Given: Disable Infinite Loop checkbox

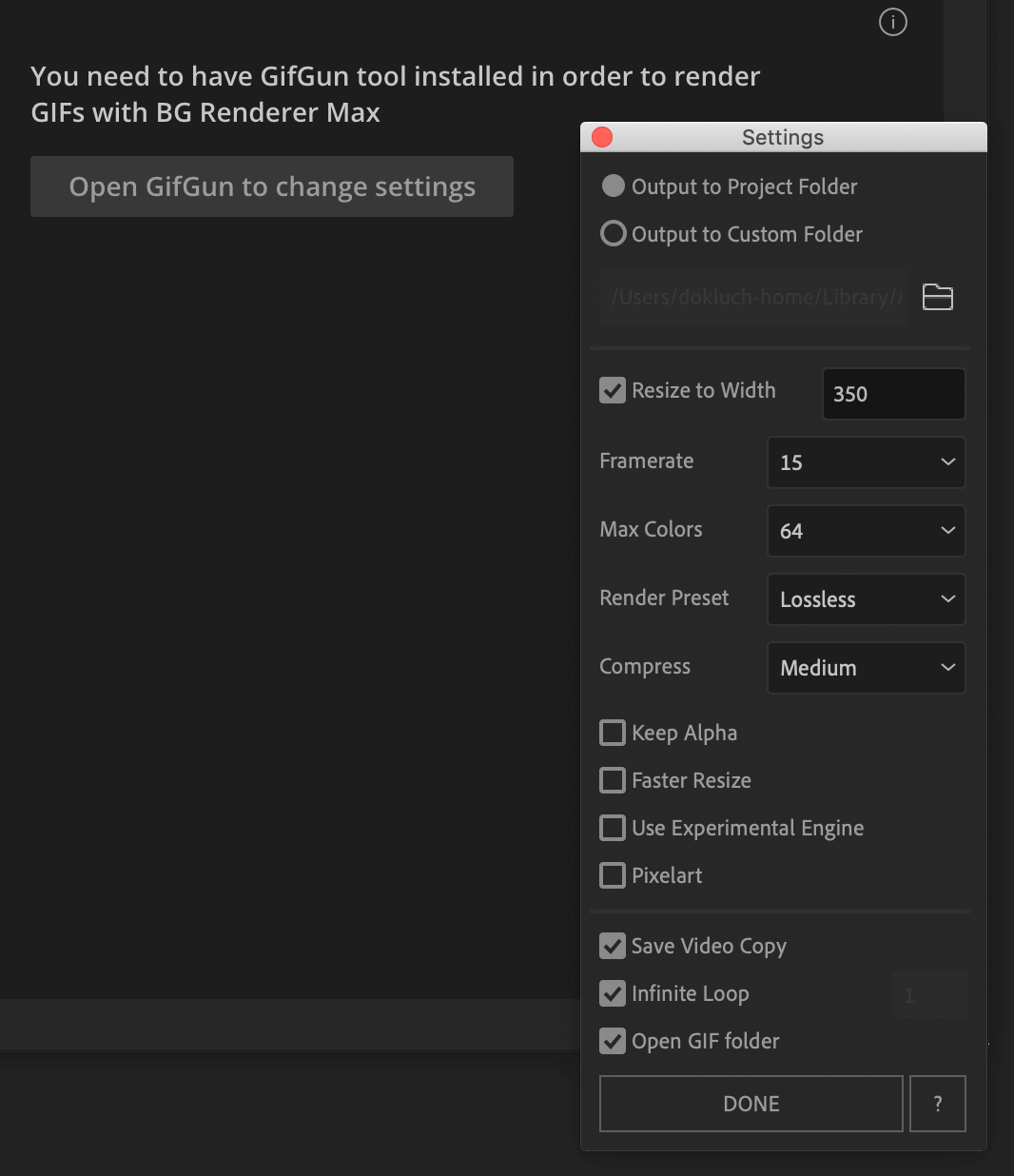Looking at the screenshot, I should coord(613,993).
